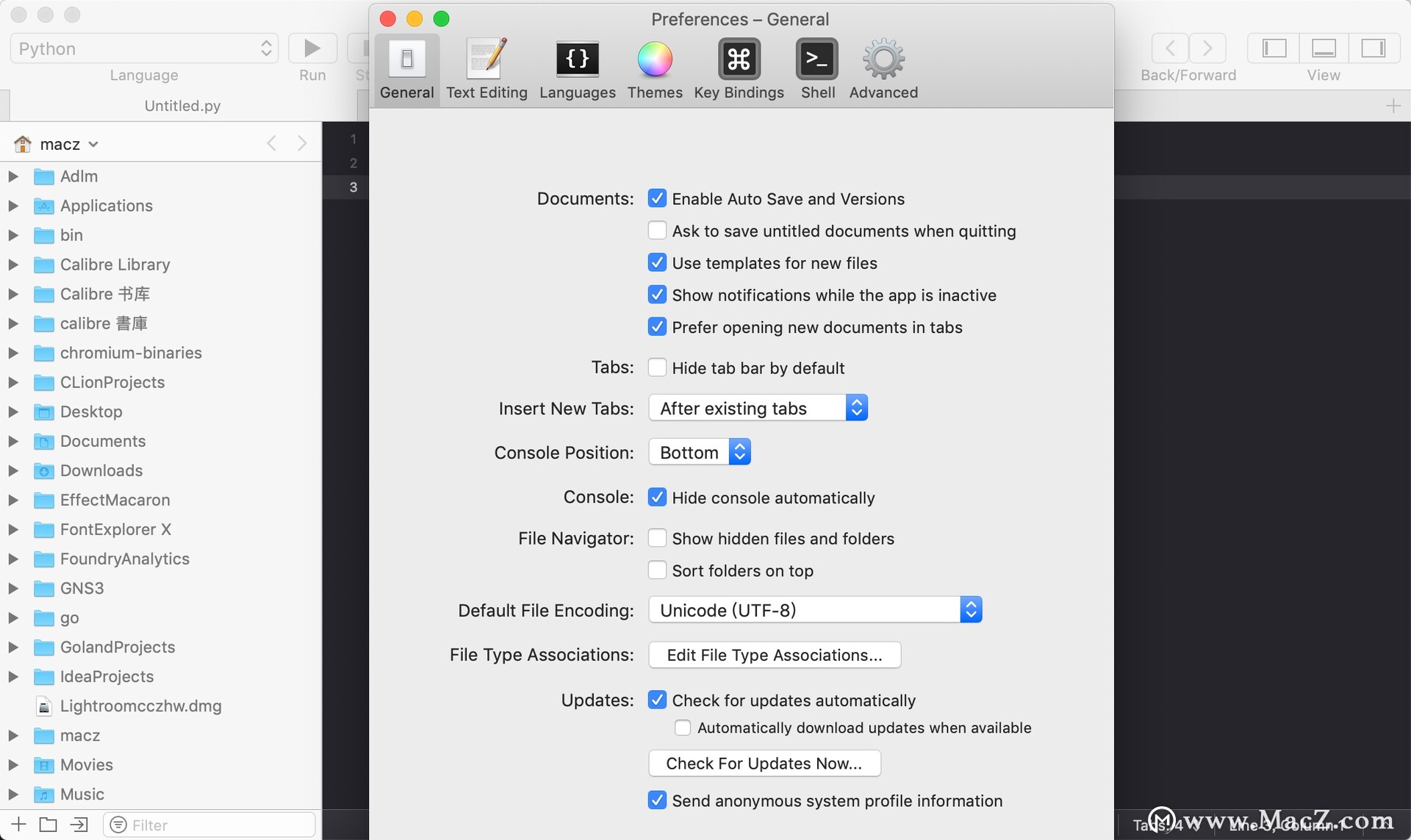Toggle the bottom console view button

1324,49
